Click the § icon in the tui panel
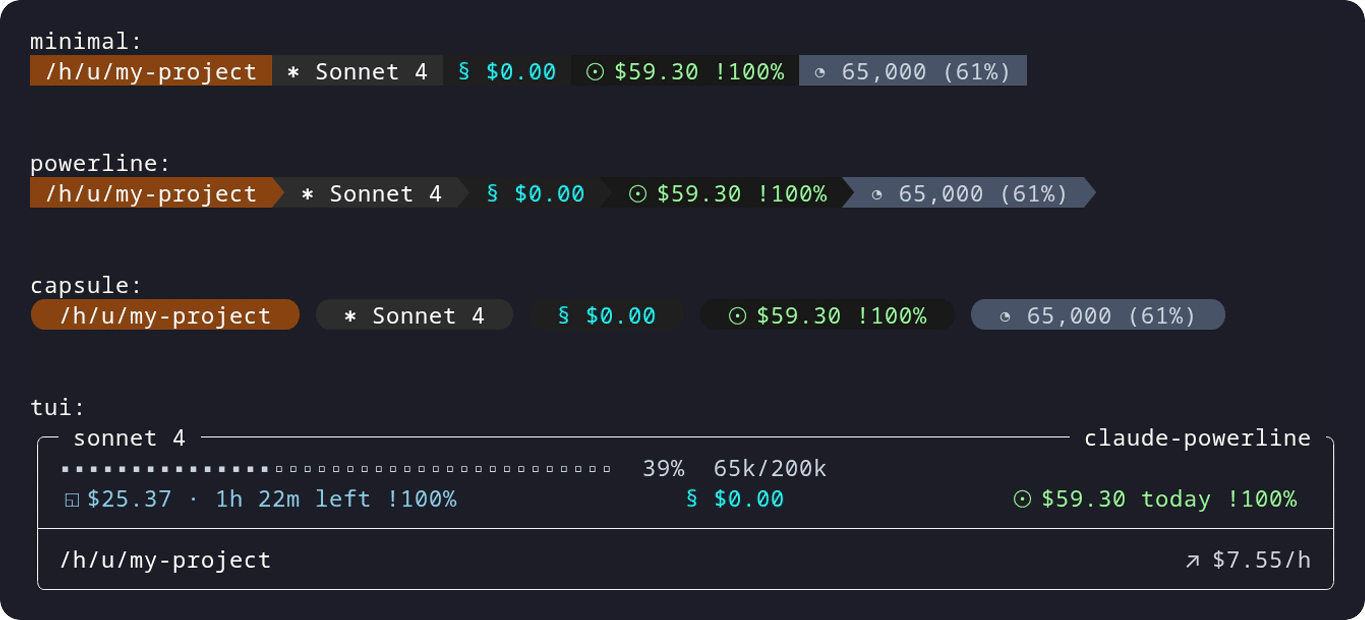Image resolution: width=1365 pixels, height=620 pixels. 692,498
